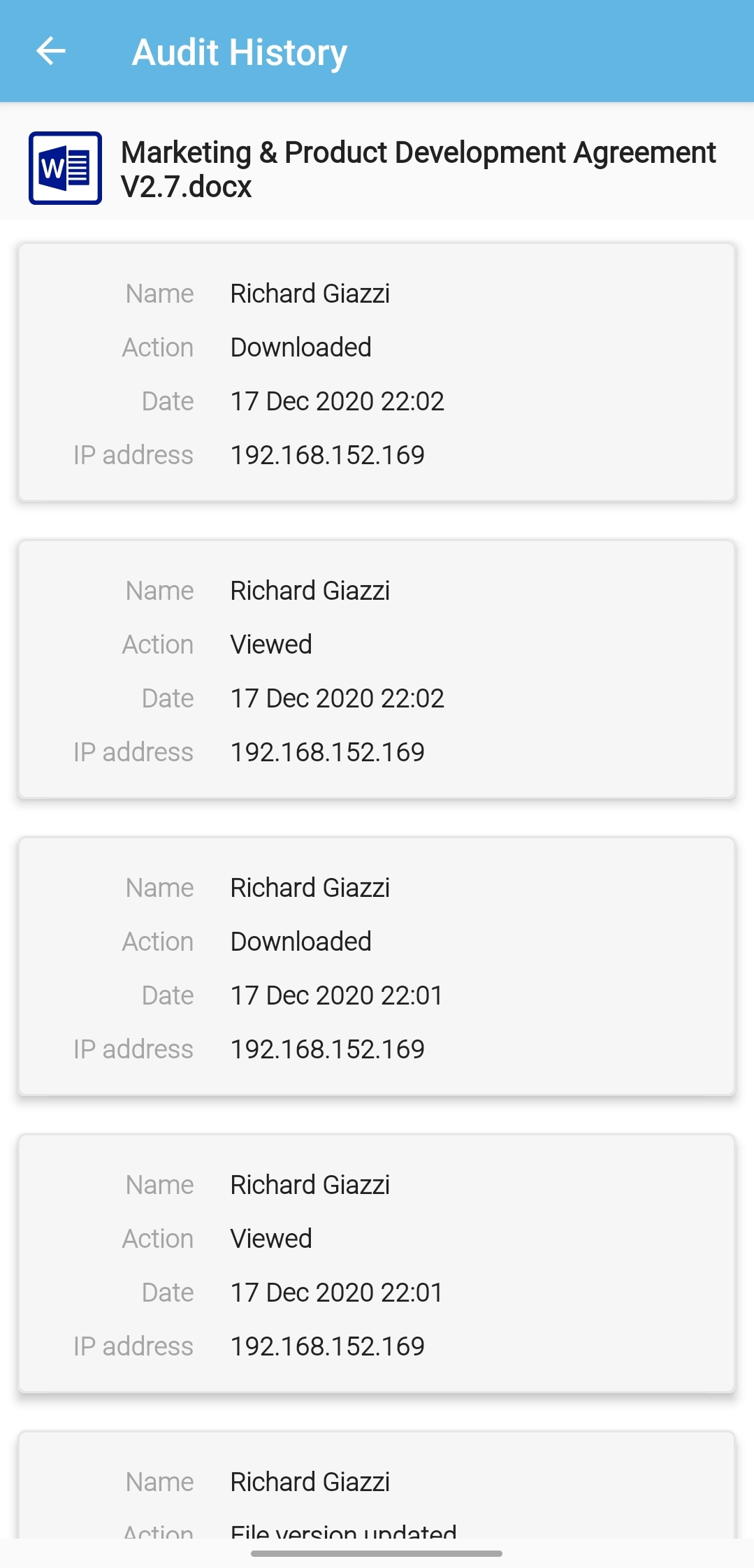
Task: Tap the Word document file icon
Action: tap(65, 168)
